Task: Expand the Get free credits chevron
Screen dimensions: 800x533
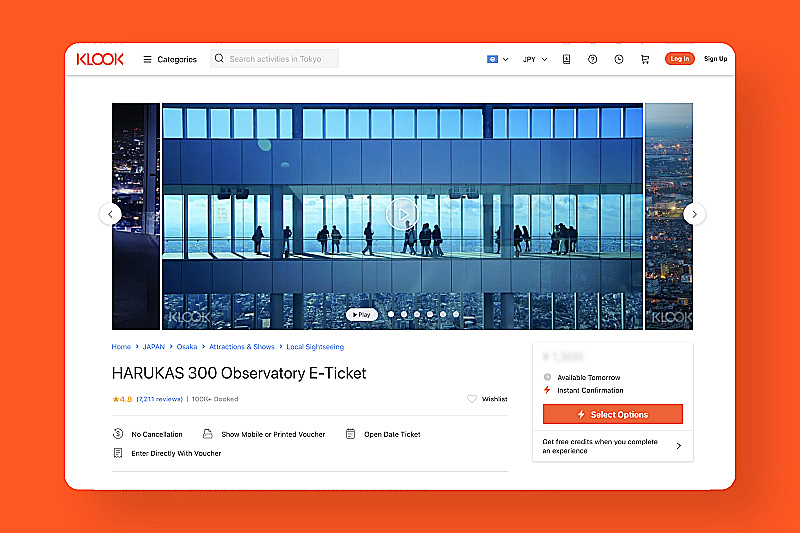Action: point(679,446)
